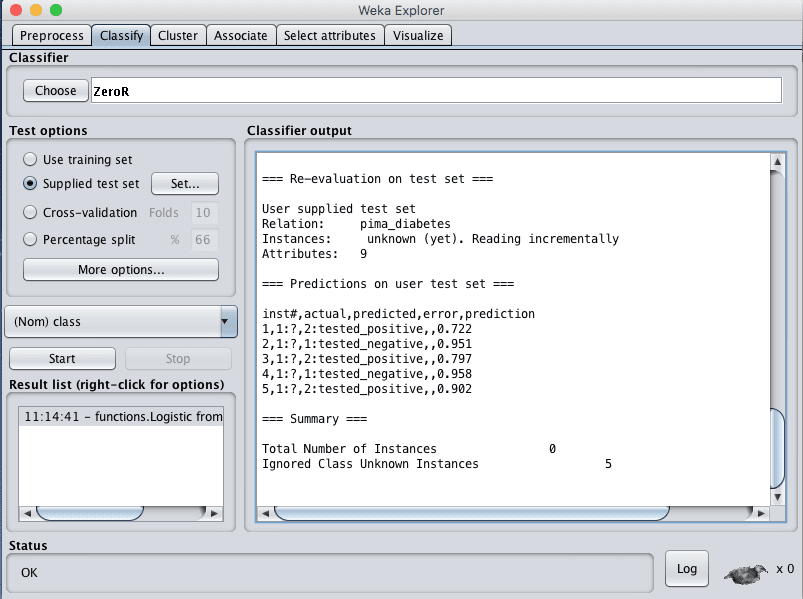
Task: Click classifier output scroll down arrow
Action: coord(777,497)
